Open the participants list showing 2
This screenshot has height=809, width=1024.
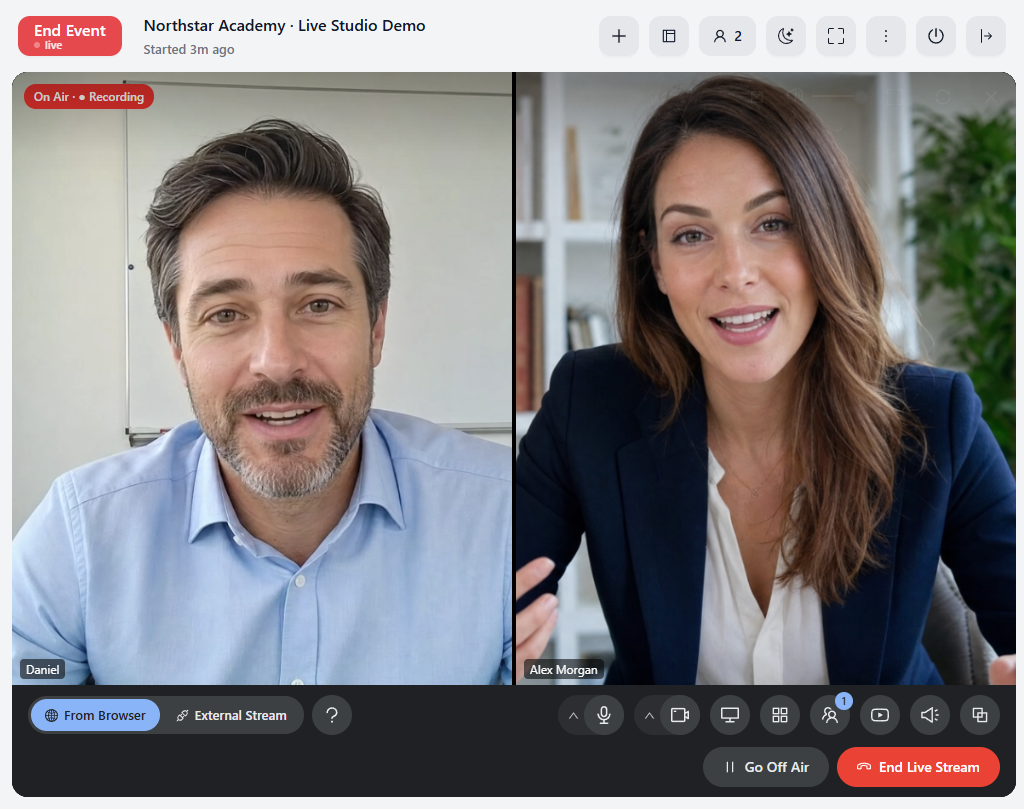[x=728, y=36]
